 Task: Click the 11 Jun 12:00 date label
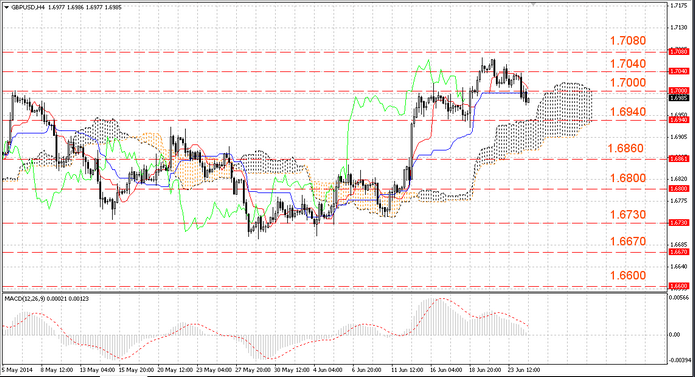407,369
